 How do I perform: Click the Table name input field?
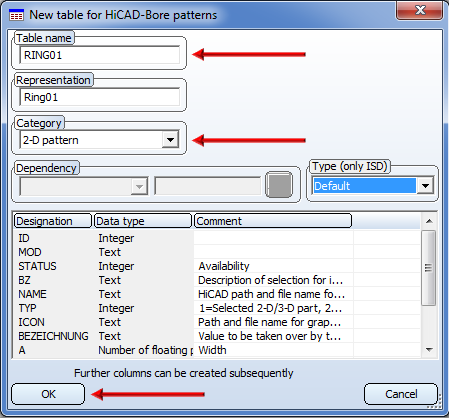pyautogui.click(x=100, y=55)
